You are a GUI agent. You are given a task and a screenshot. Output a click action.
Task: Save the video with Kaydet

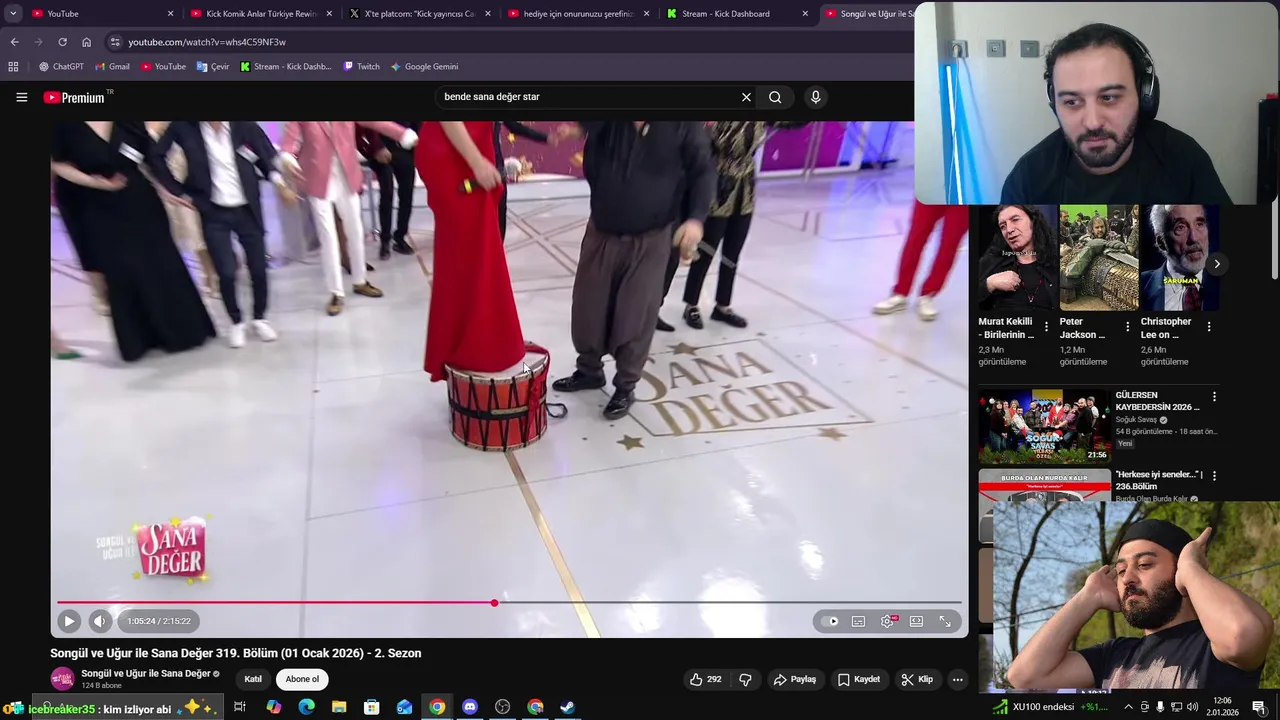(859, 679)
